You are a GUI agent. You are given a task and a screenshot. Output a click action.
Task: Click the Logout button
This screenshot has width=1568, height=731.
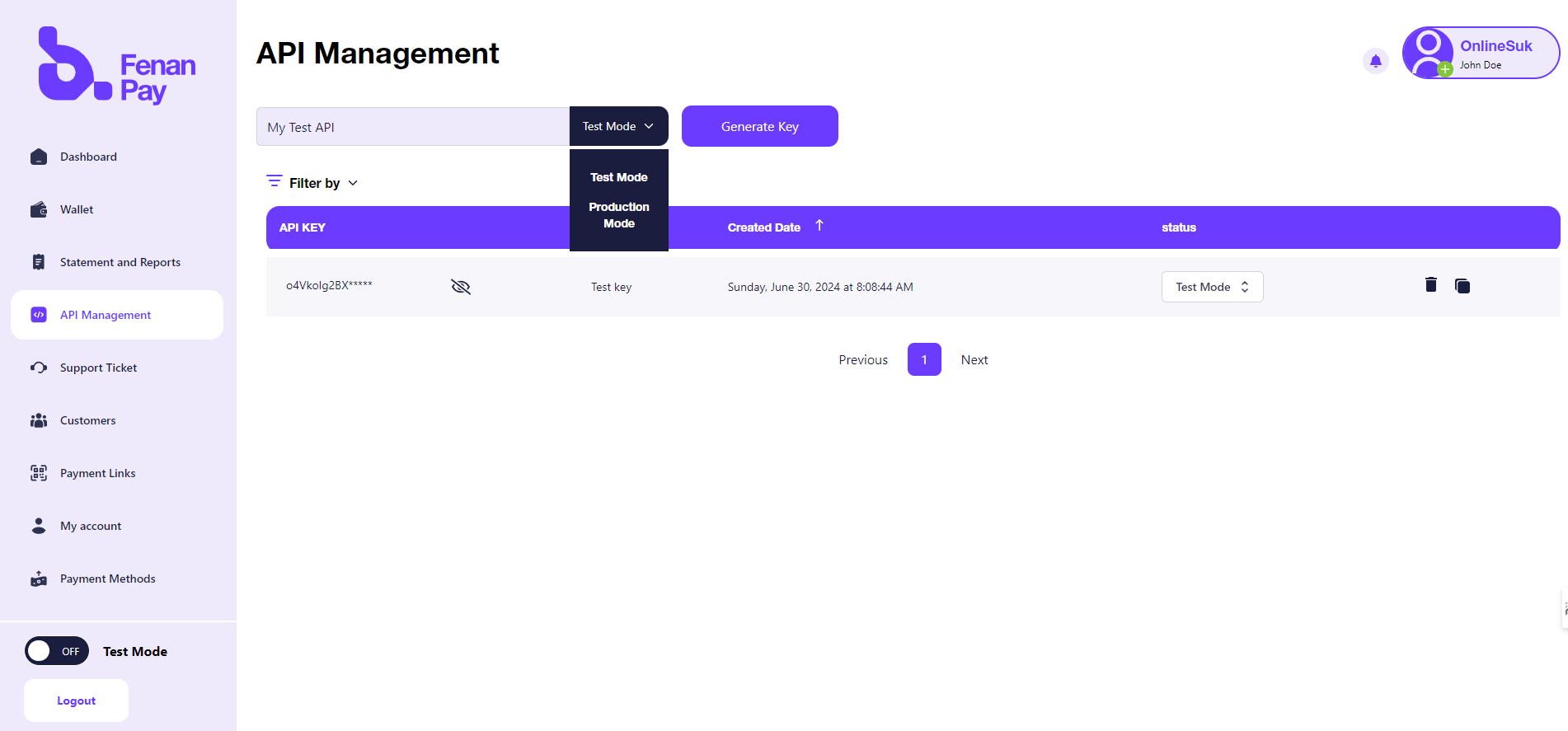click(76, 701)
